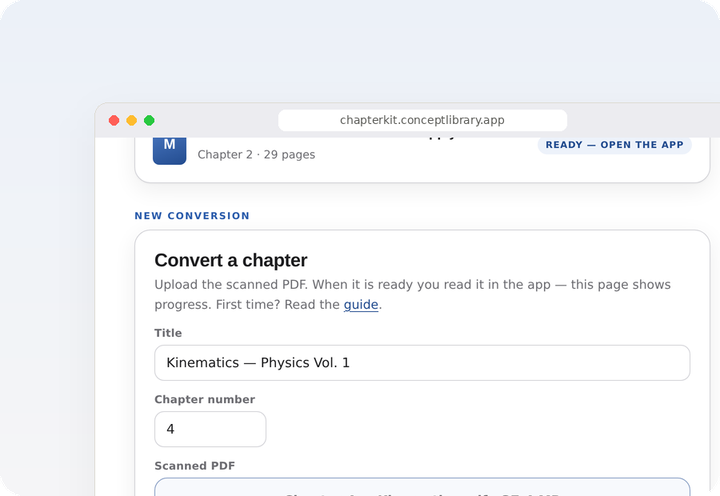This screenshot has width=720, height=496.
Task: Close the browser window with red button
Action: click(114, 120)
